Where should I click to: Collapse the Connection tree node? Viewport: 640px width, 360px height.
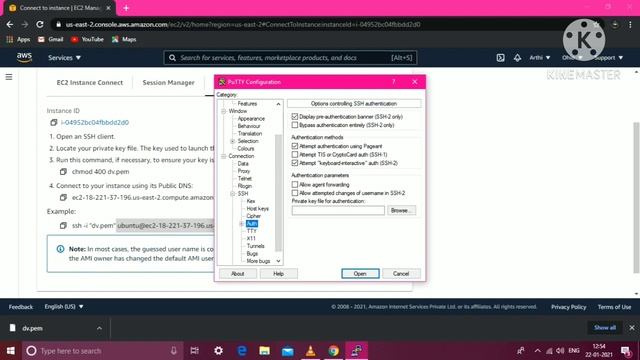pyautogui.click(x=224, y=156)
